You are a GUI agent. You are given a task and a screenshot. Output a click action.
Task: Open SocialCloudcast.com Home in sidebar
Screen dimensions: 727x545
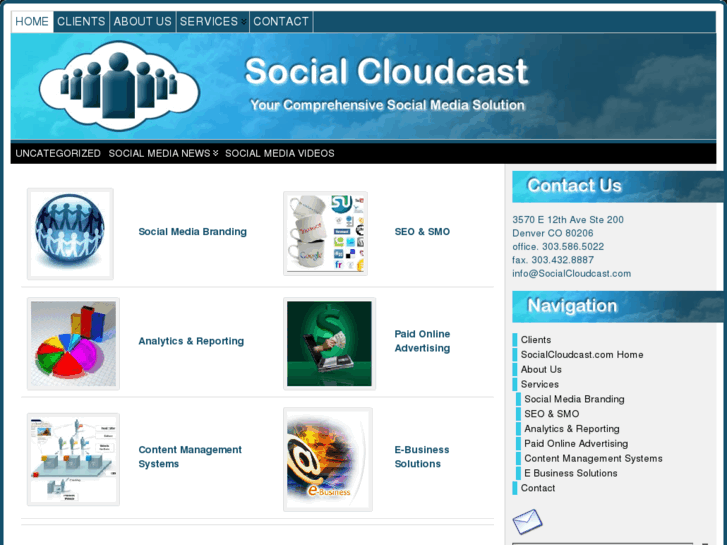click(581, 354)
